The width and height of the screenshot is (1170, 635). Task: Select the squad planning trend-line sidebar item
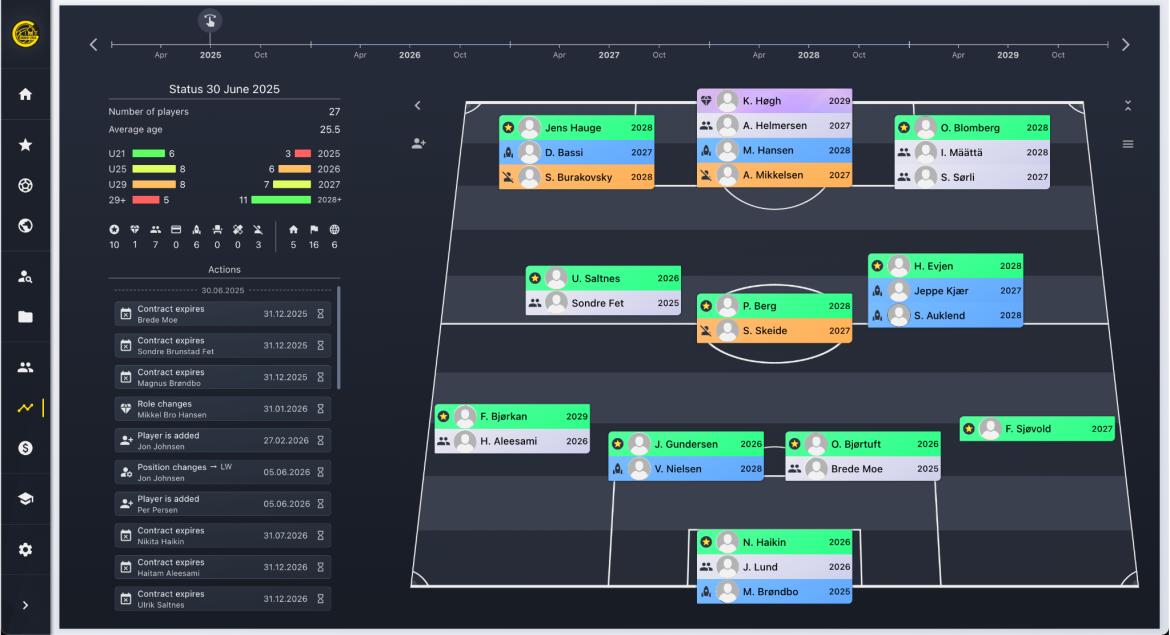(25, 408)
